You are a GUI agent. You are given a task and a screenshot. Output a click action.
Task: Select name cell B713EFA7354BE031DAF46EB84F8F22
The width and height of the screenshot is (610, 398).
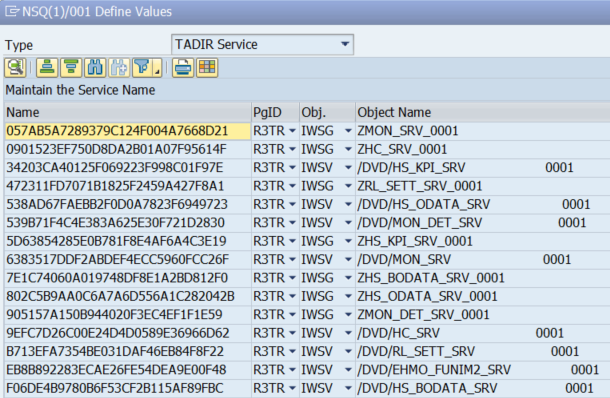(128, 352)
